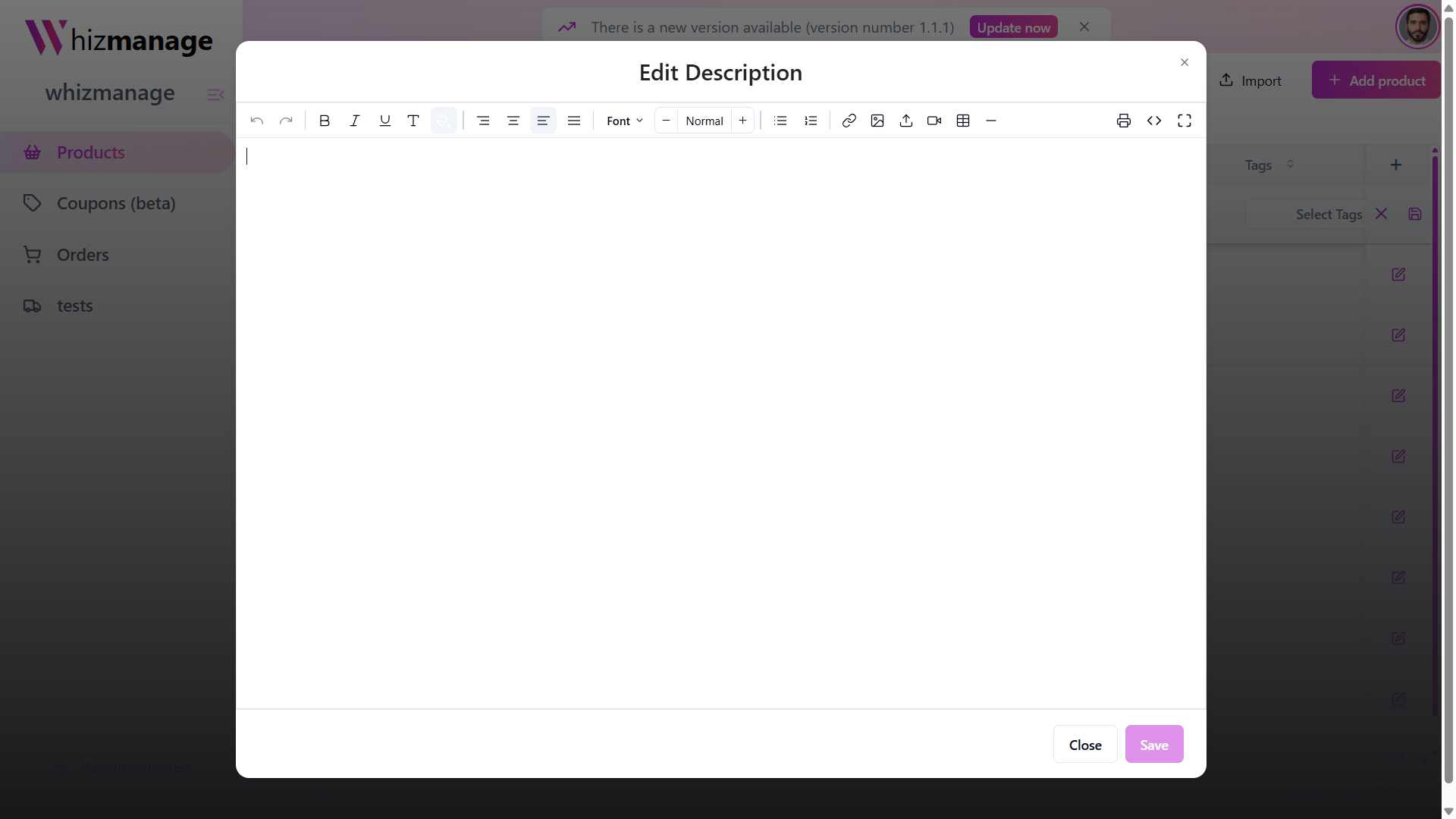
Task: Insert a link with the link icon
Action: coord(849,121)
